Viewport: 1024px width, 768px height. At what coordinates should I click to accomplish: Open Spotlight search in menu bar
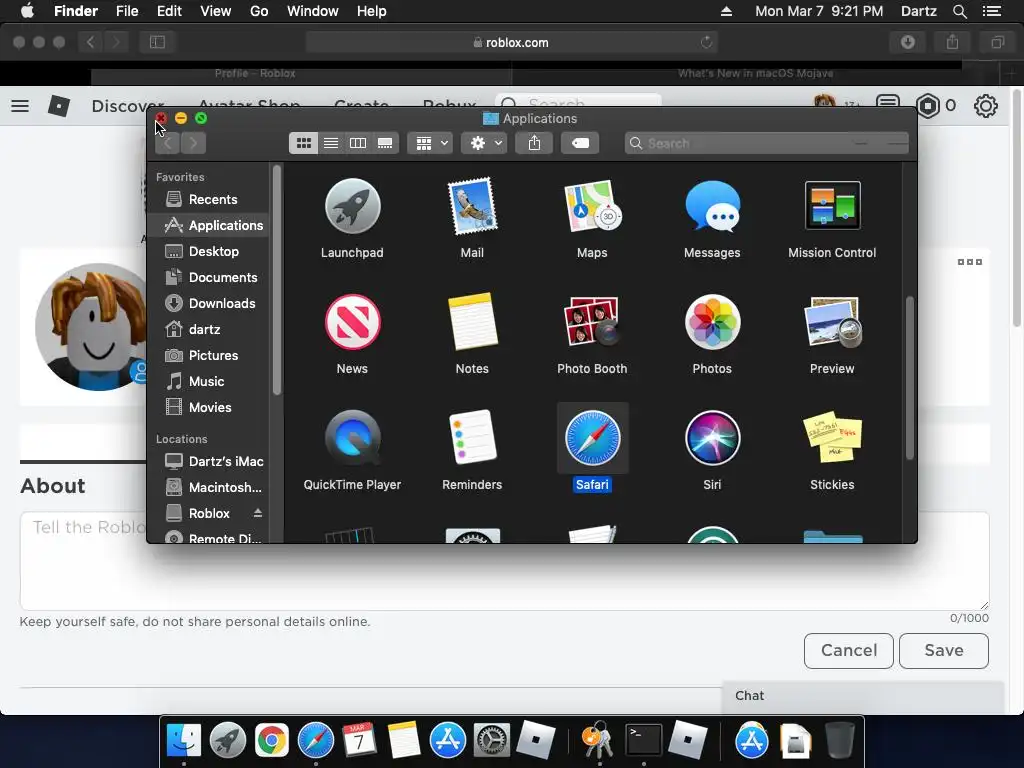[959, 11]
